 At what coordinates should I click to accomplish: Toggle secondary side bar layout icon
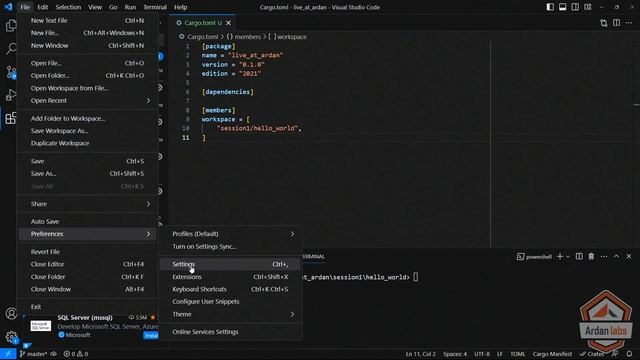[575, 7]
